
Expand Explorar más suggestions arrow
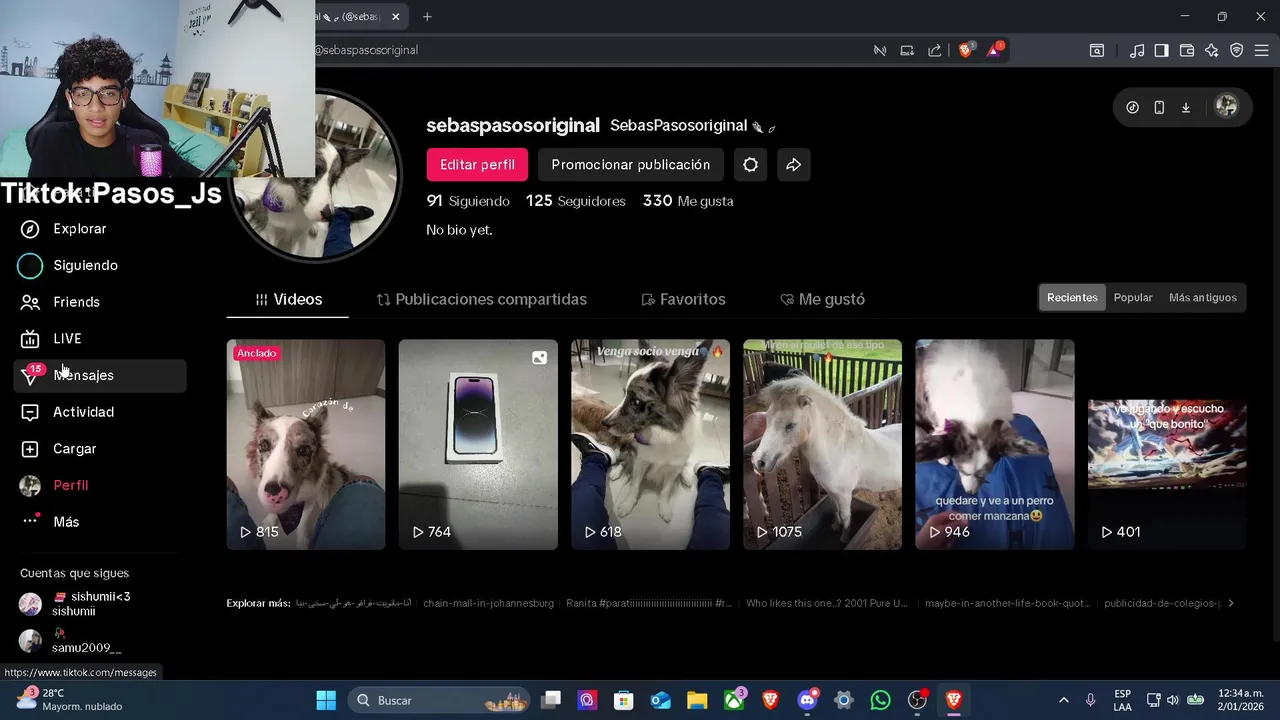1231,603
